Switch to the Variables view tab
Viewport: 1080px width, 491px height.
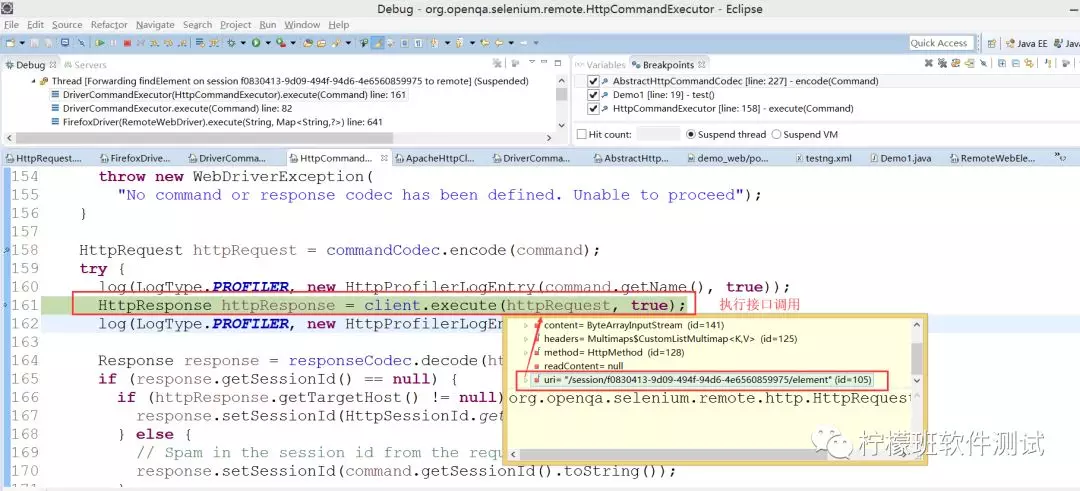606,65
